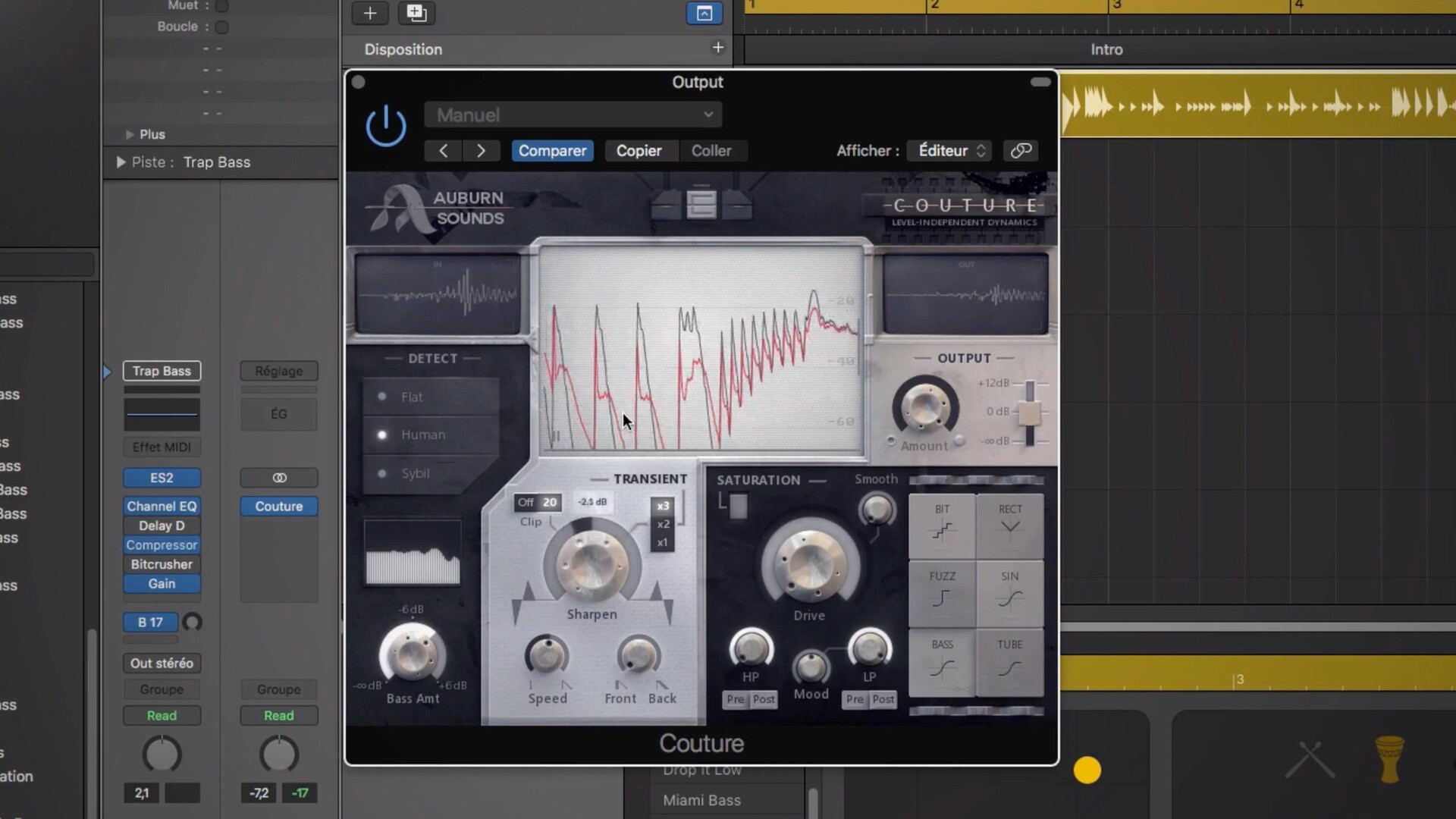
Task: Click the stereo link icon on channel strip
Action: click(279, 478)
